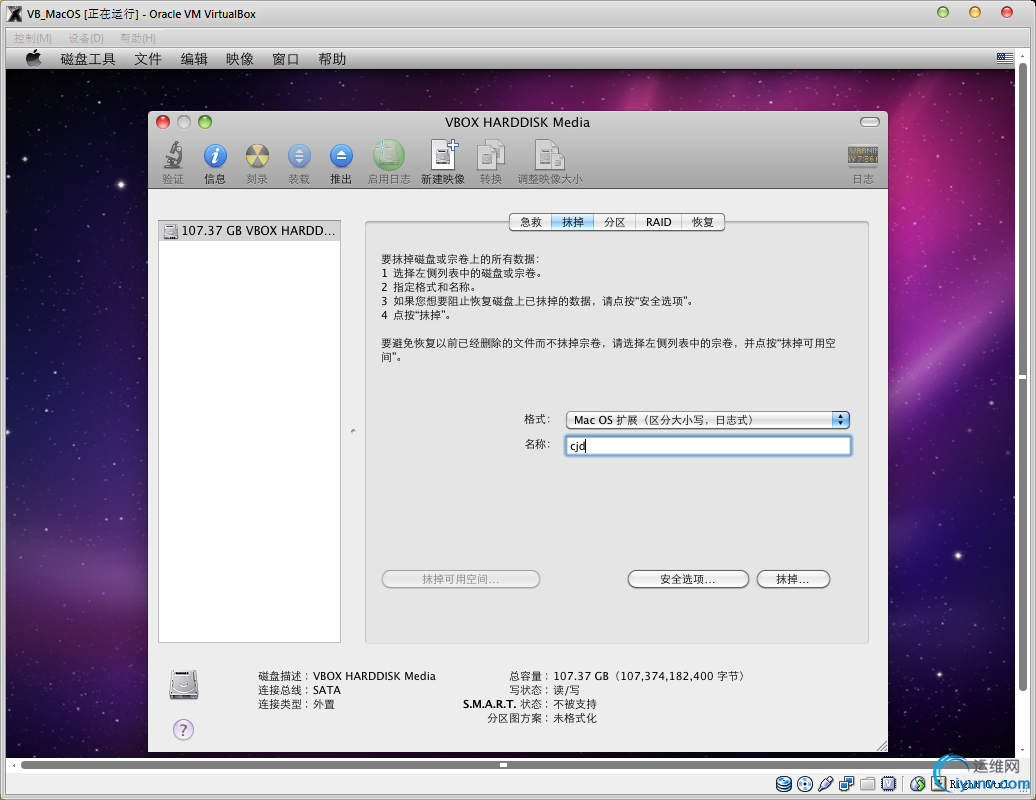Click the splitter handle beside the disk list
1036x800 pixels.
(353, 431)
